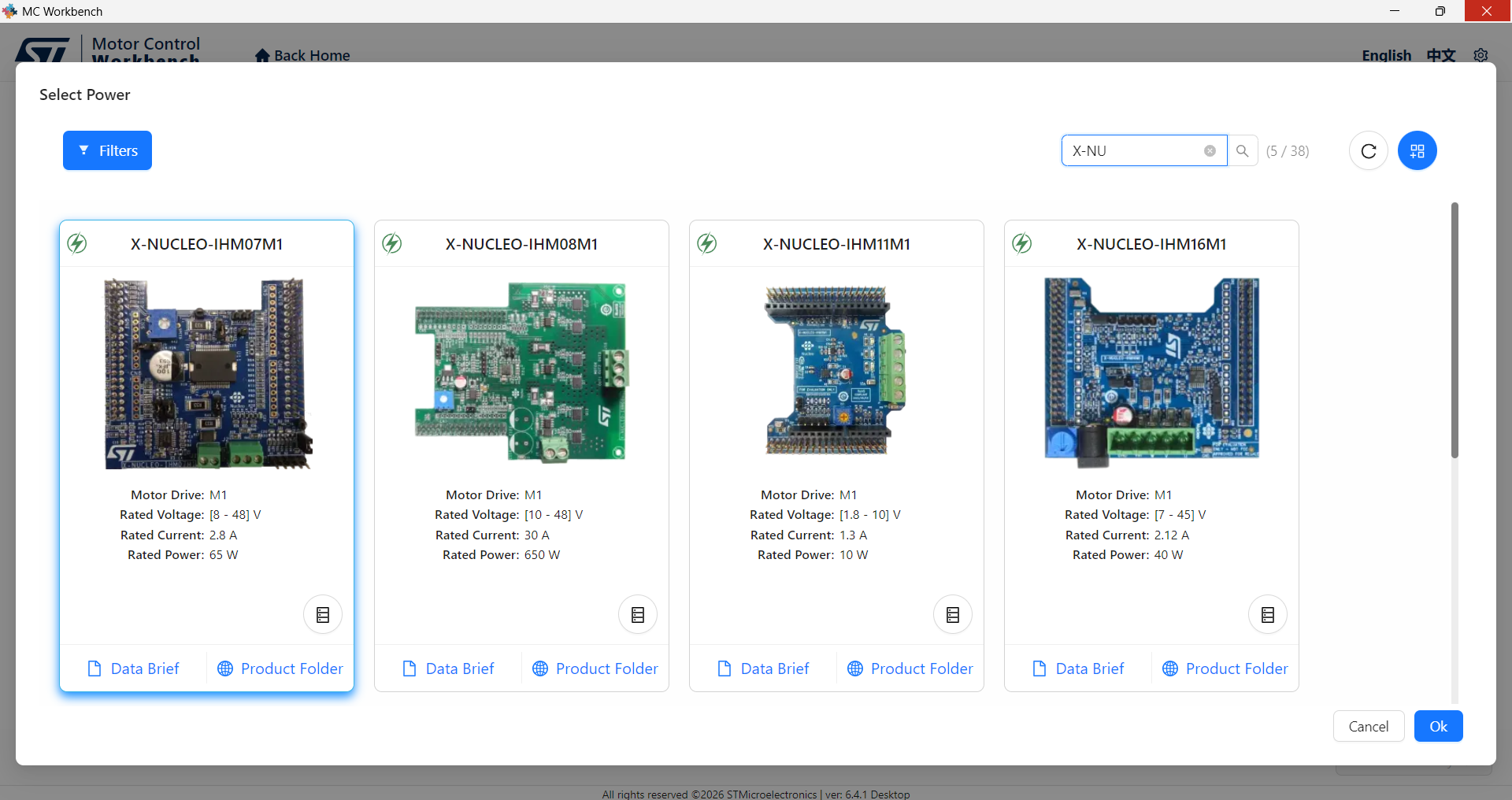Open Product Folder for X-NUCLEO-IHM08M1
Screen dimensions: 1512x800
(595, 669)
